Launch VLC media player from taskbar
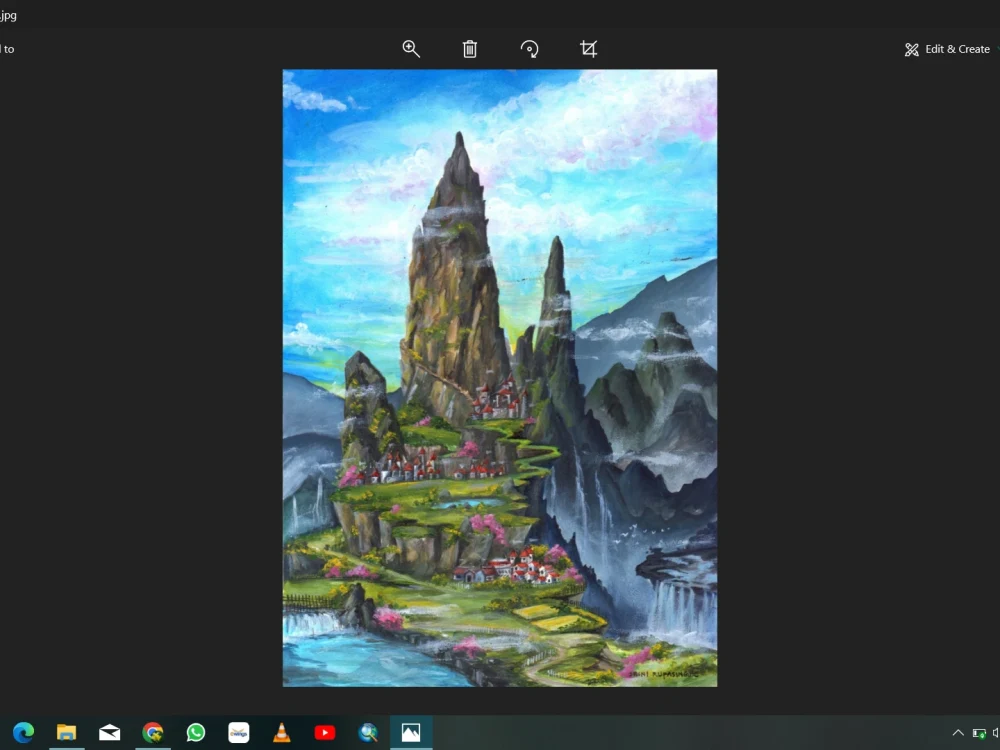Viewport: 1000px width, 750px height. [x=281, y=732]
